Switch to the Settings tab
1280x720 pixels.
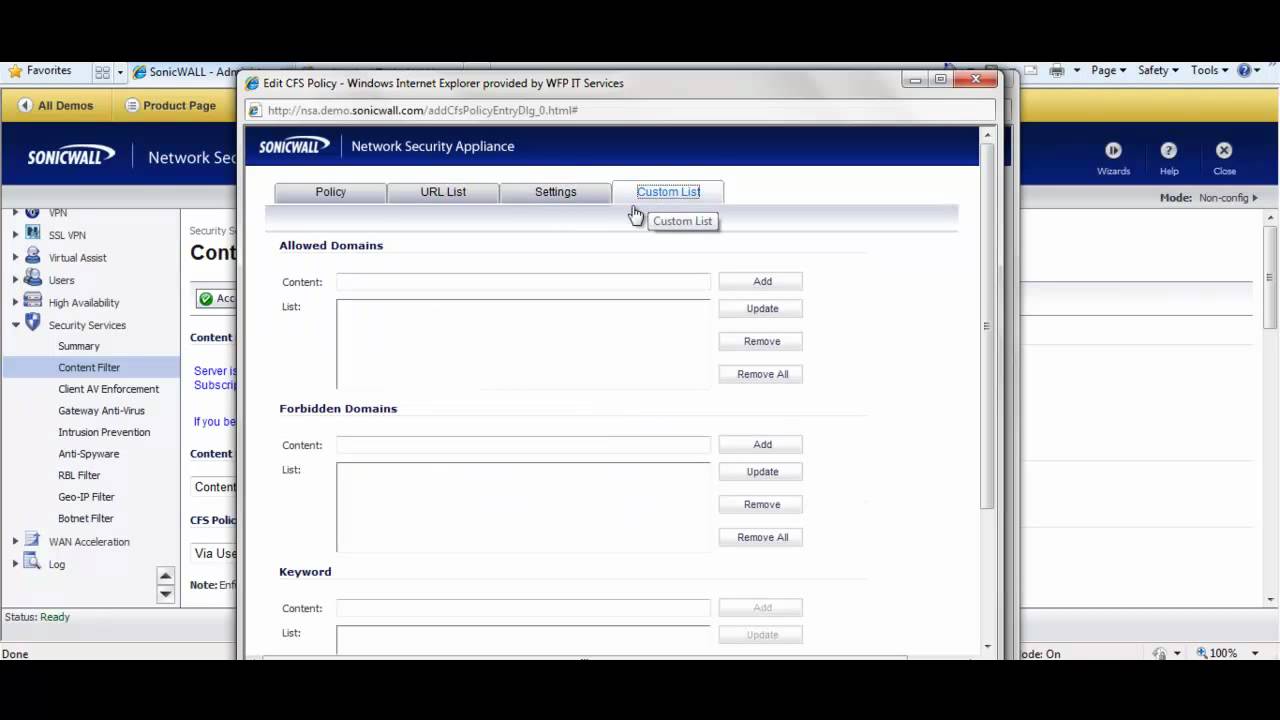pyautogui.click(x=555, y=192)
